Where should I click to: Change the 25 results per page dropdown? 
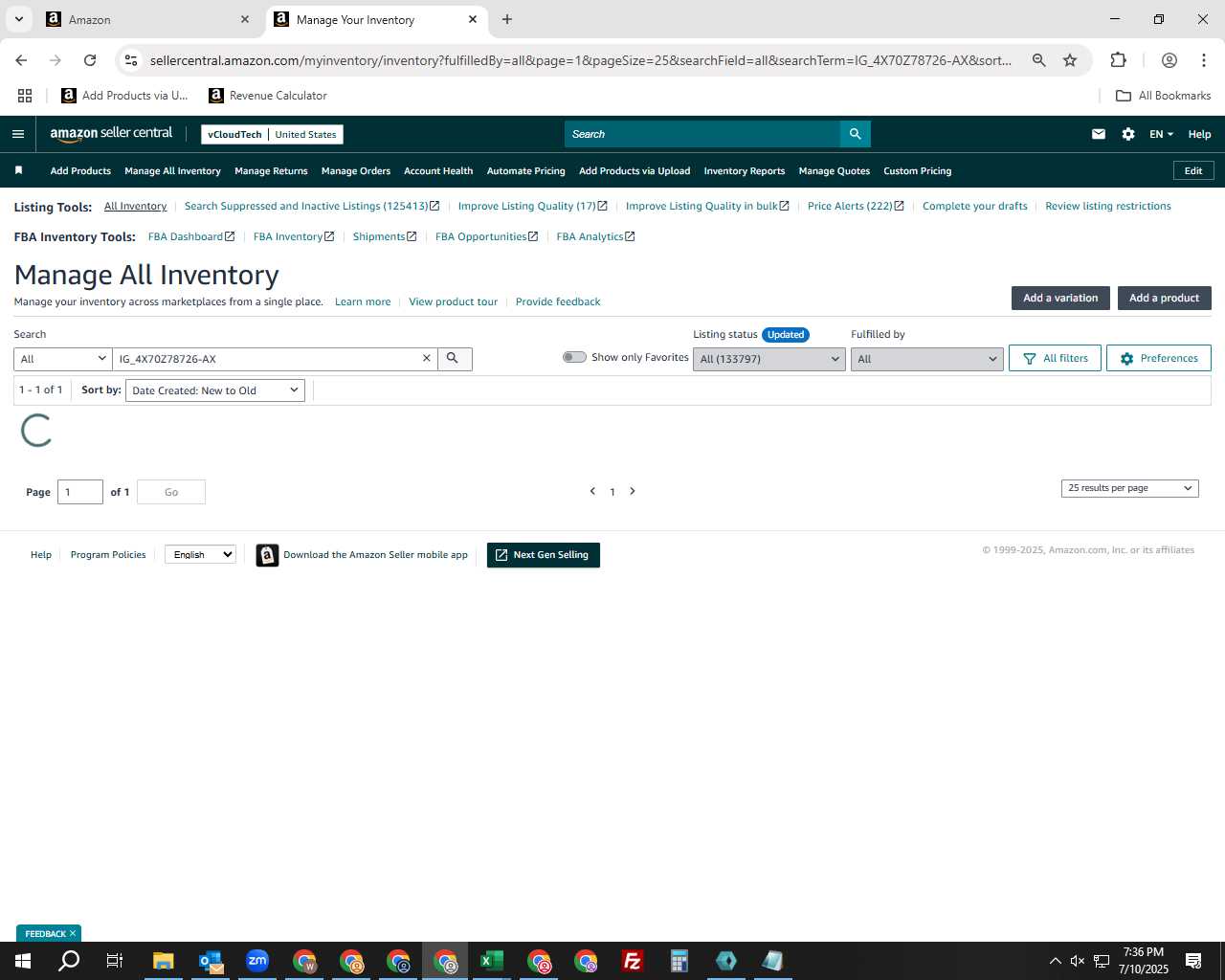point(1130,488)
